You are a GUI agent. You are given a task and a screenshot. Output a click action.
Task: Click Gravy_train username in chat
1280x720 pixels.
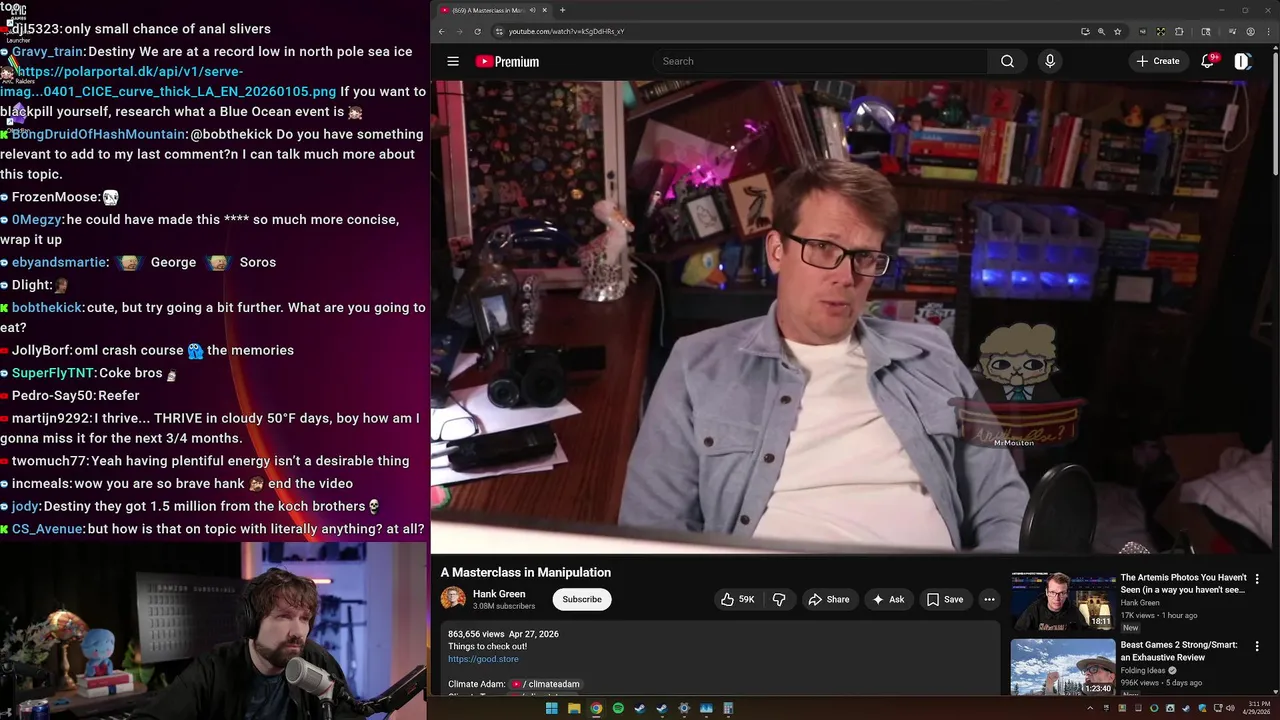48,51
